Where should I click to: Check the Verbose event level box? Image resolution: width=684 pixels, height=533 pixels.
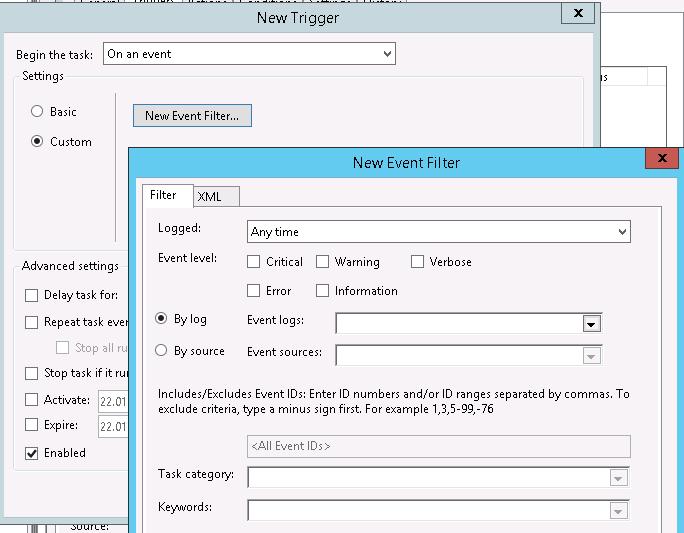coord(417,262)
